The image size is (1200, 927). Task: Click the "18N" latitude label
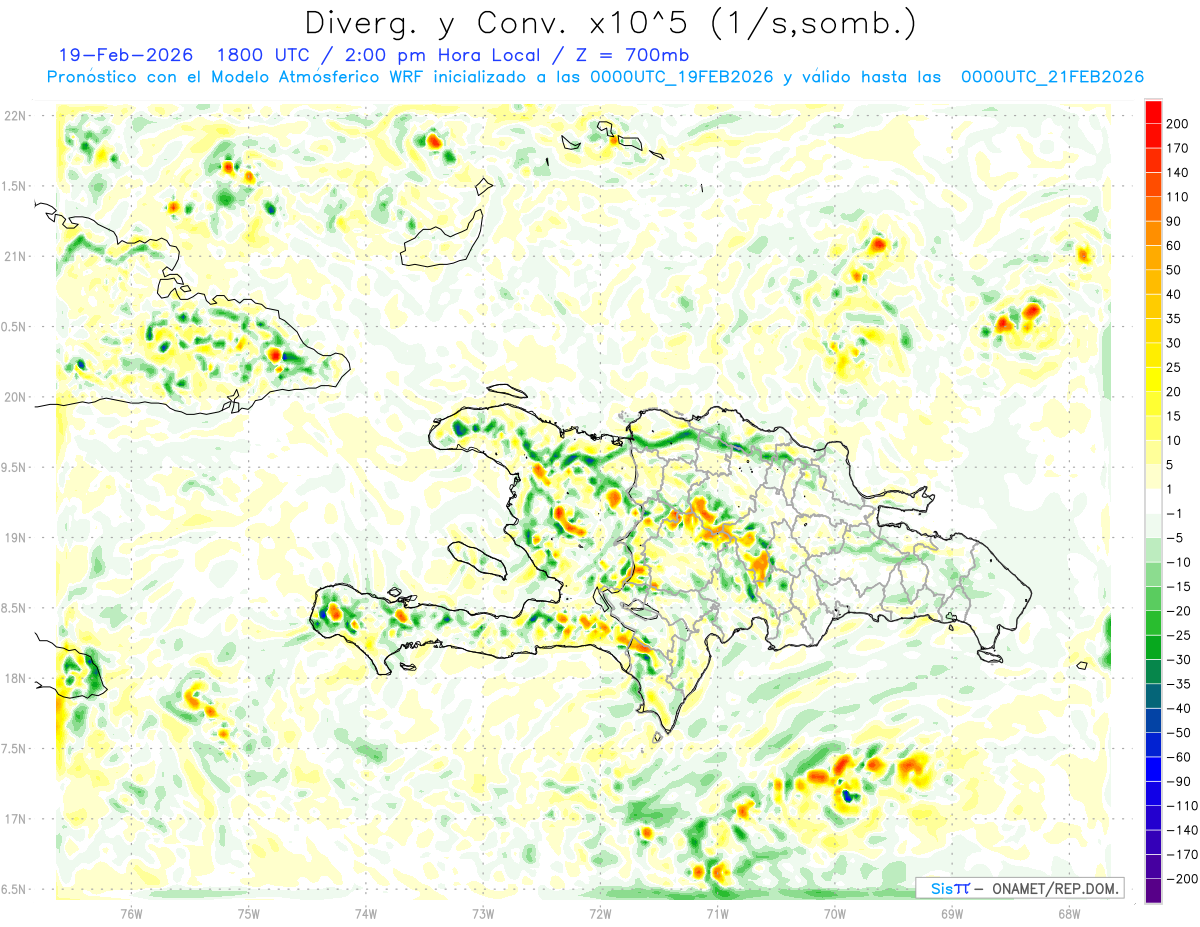15,679
